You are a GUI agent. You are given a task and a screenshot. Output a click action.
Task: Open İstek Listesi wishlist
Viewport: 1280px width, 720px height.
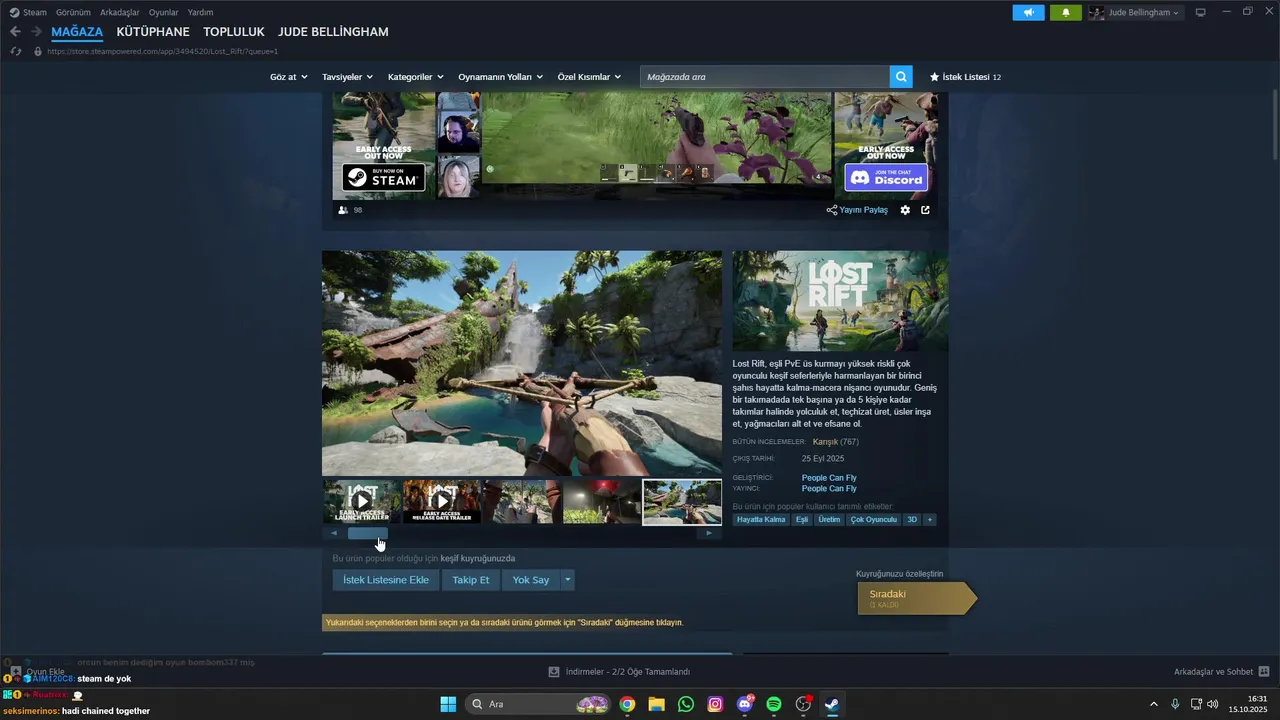(x=966, y=77)
